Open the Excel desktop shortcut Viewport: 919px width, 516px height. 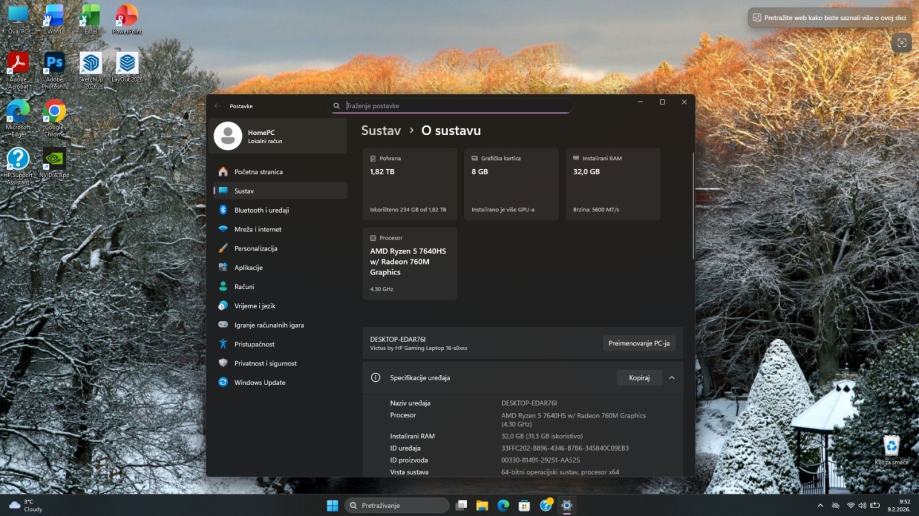tap(90, 18)
